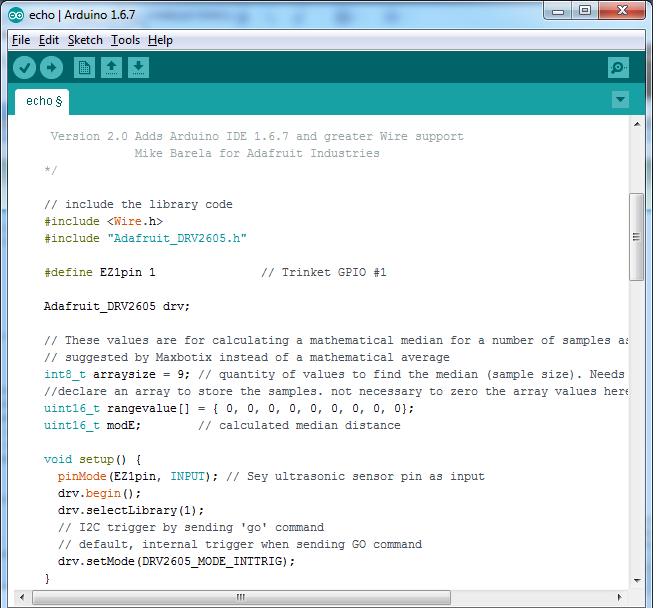Click the 'Version 2.0 Adds Arduino IDE' comment
This screenshot has height=608, width=653.
pyautogui.click(x=257, y=137)
